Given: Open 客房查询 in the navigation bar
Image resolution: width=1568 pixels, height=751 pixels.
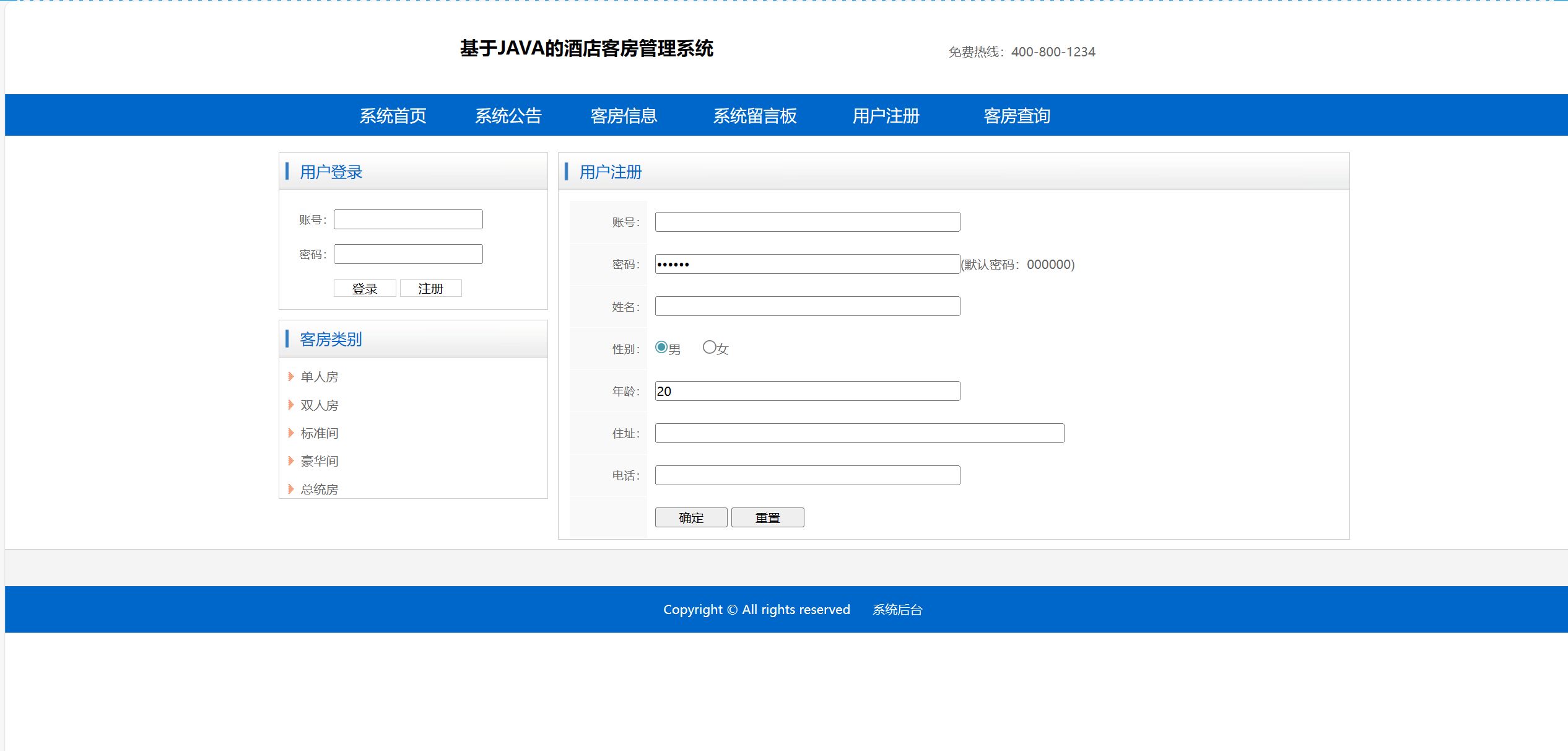Looking at the screenshot, I should 1017,116.
